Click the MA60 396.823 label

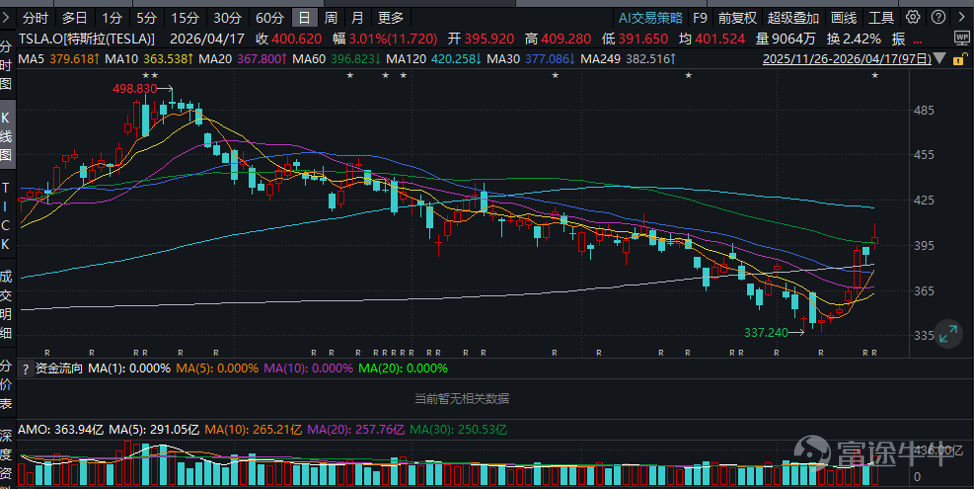click(x=337, y=60)
